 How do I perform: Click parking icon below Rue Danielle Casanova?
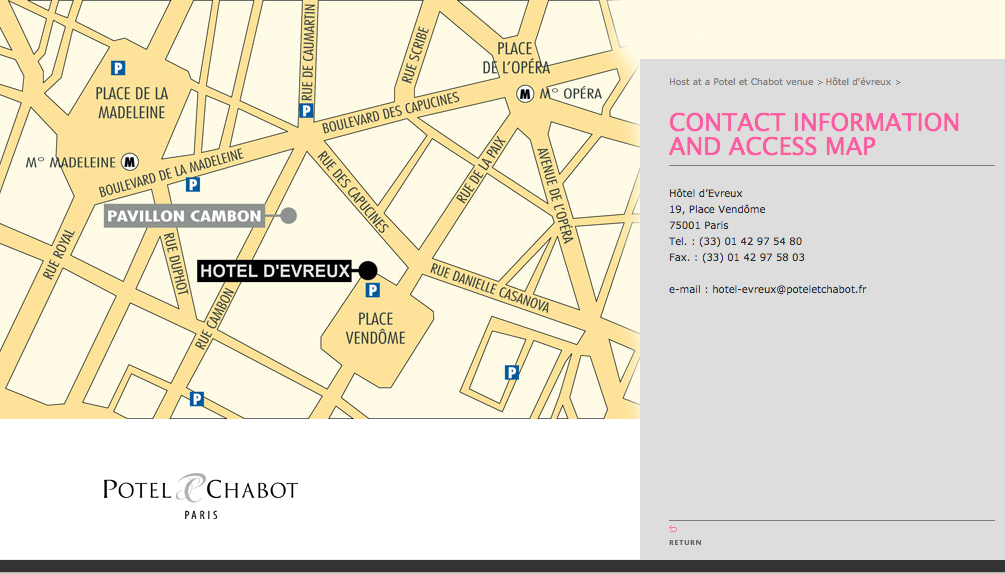tap(511, 373)
